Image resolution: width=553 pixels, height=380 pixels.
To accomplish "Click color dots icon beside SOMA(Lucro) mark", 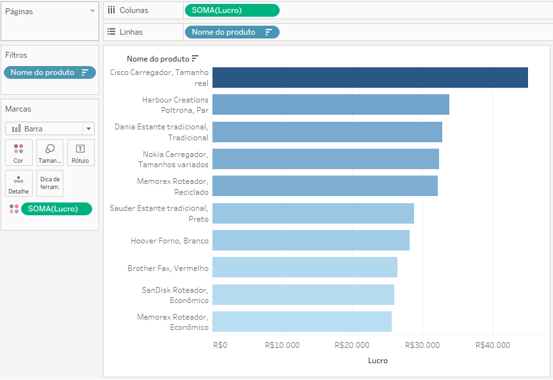I will pos(14,209).
